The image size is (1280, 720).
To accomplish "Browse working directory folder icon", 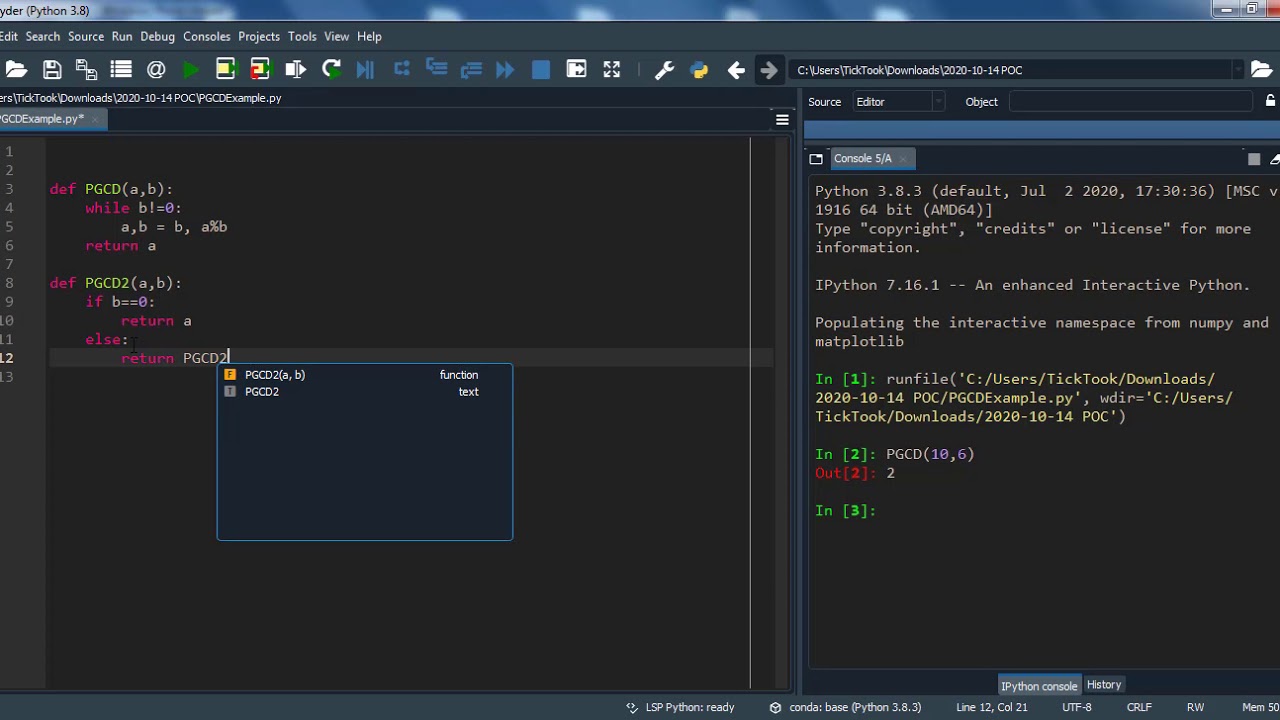I will tap(1261, 69).
